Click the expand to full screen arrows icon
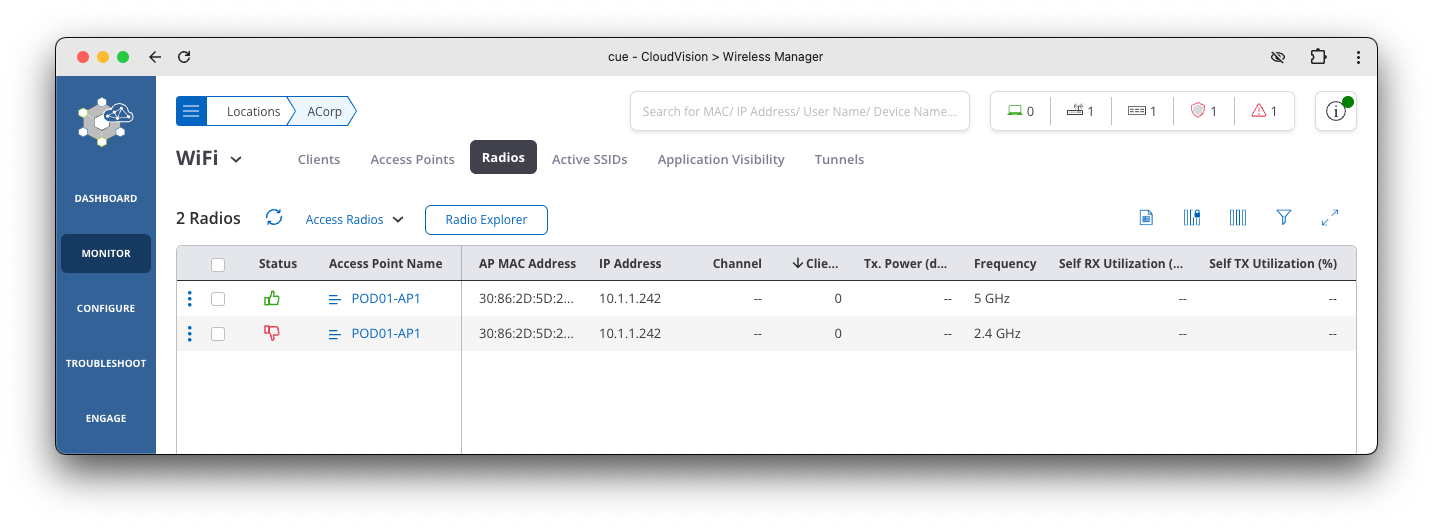This screenshot has height=528, width=1433. [1329, 217]
